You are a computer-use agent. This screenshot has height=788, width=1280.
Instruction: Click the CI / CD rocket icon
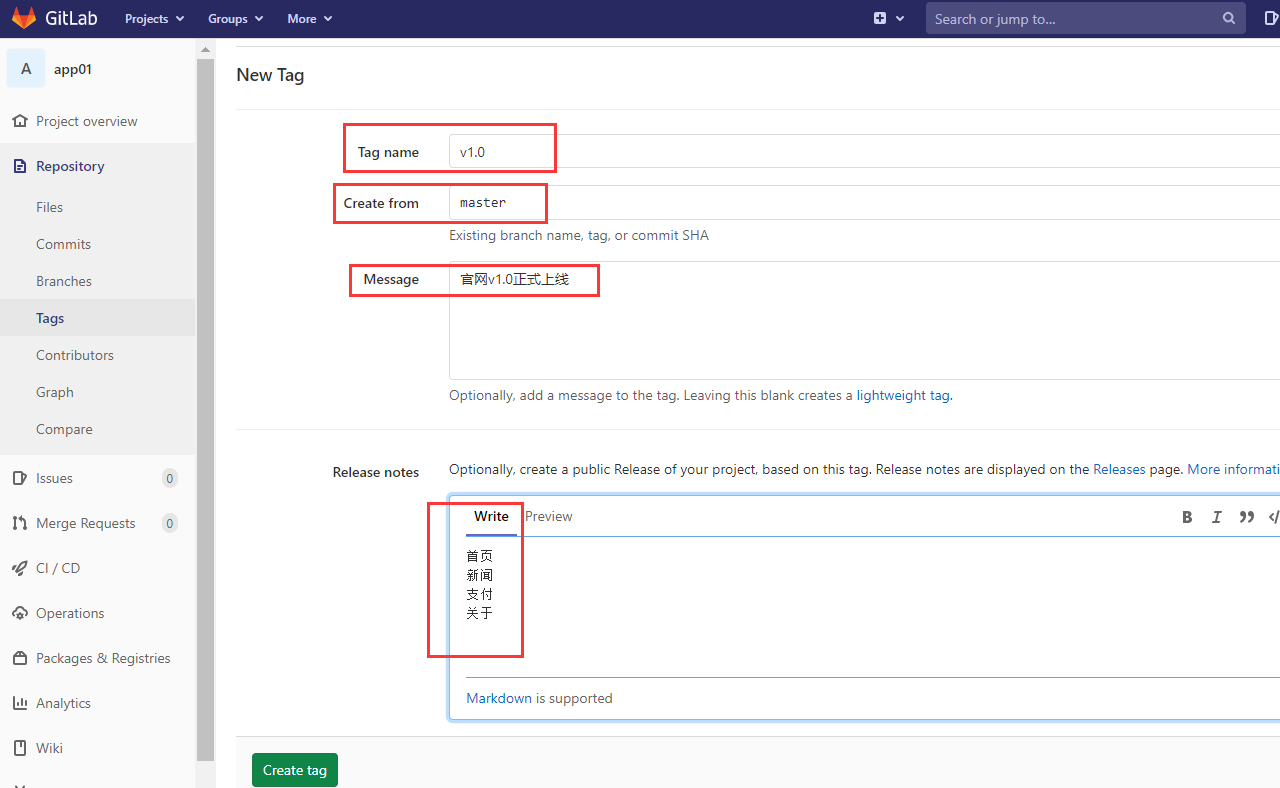click(x=19, y=568)
